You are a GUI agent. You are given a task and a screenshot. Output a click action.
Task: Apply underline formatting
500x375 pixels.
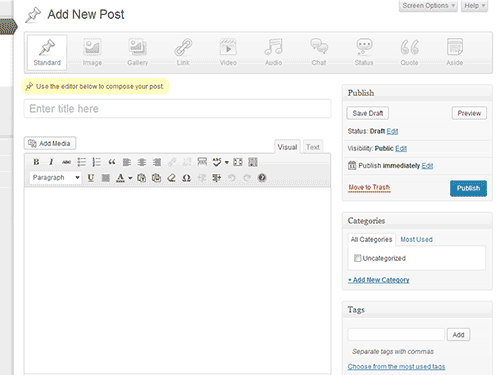[x=90, y=178]
